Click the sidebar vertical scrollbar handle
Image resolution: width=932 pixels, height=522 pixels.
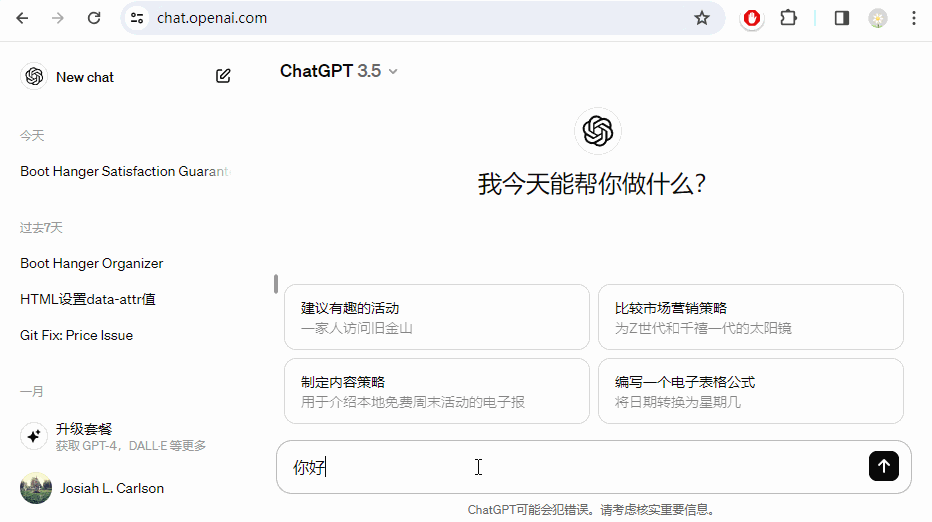pos(276,284)
